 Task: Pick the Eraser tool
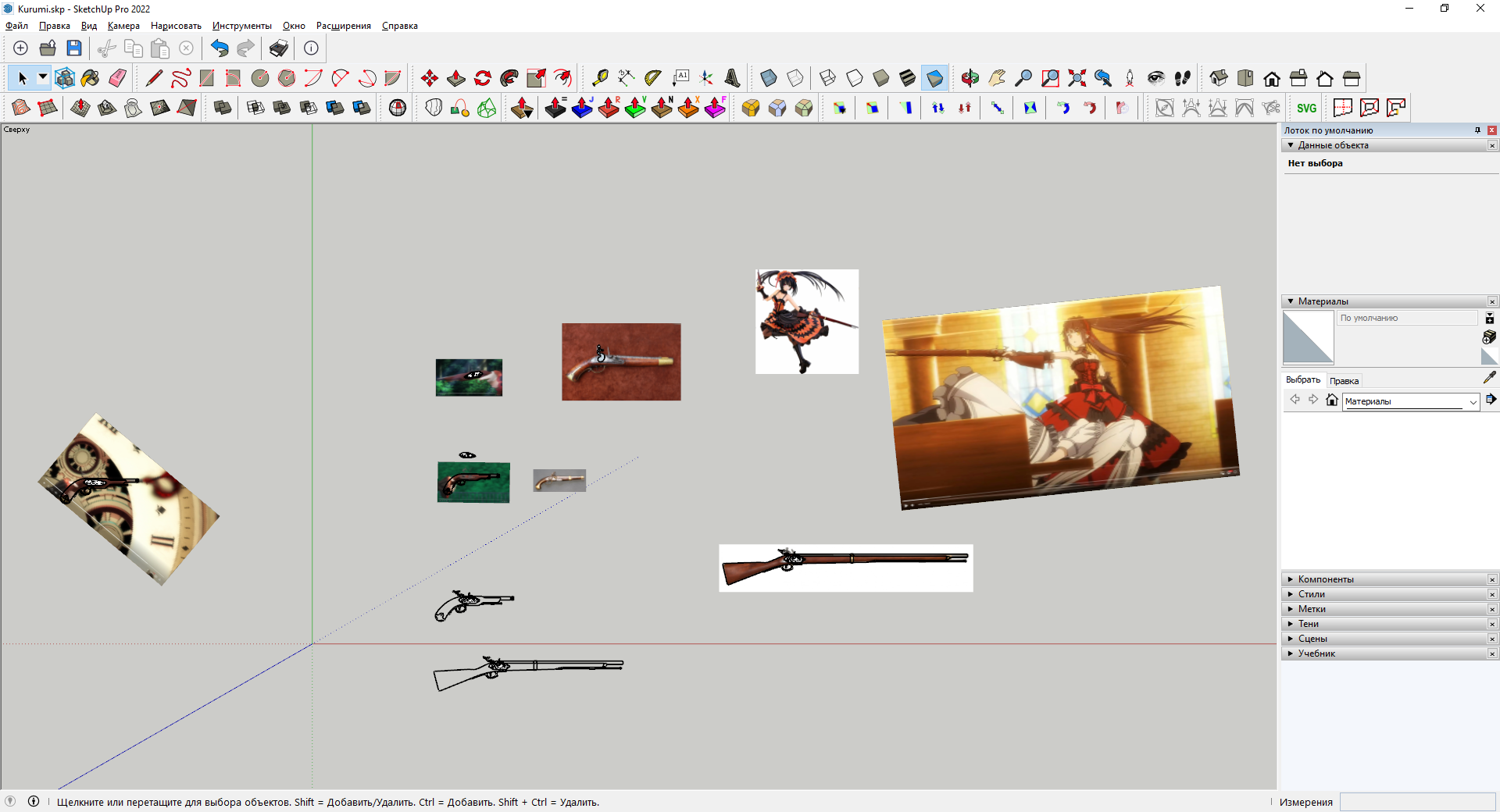(117, 78)
